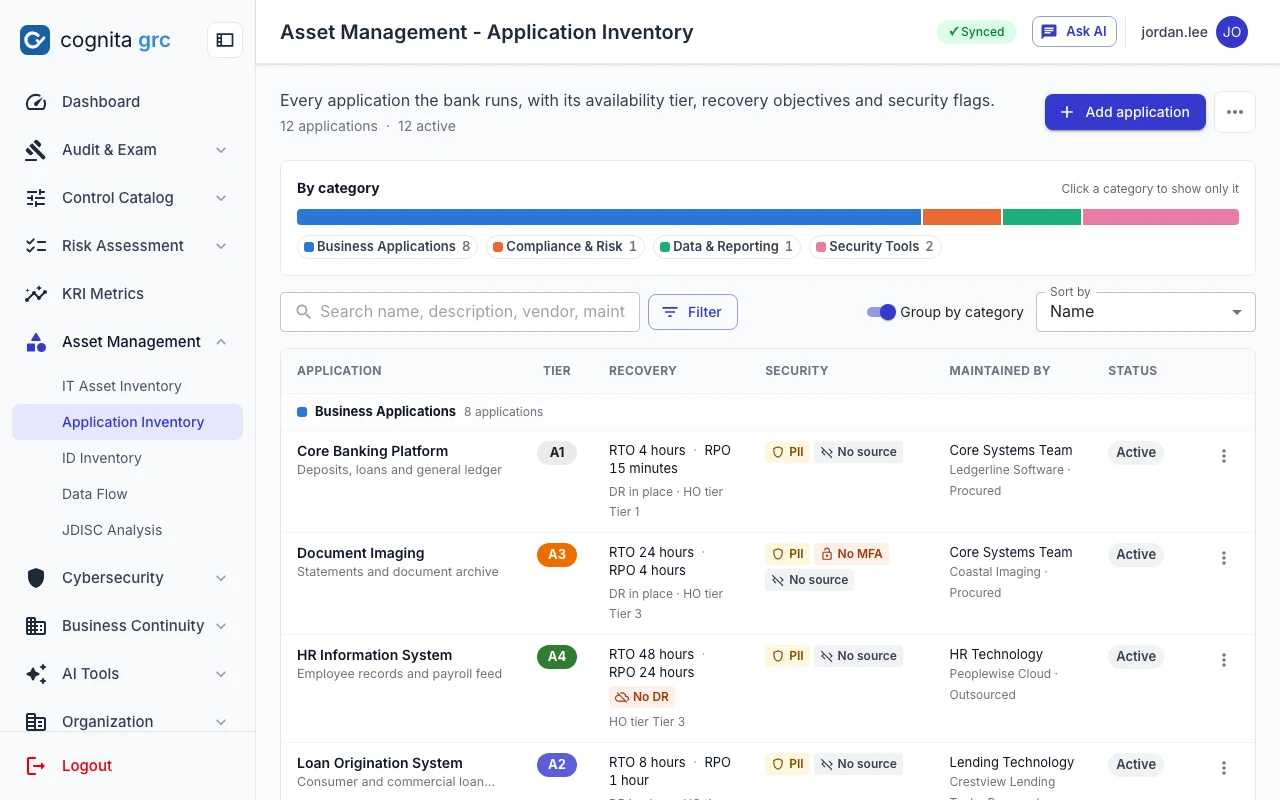Click the Dashboard gauge icon
This screenshot has height=800, width=1280.
click(36, 102)
